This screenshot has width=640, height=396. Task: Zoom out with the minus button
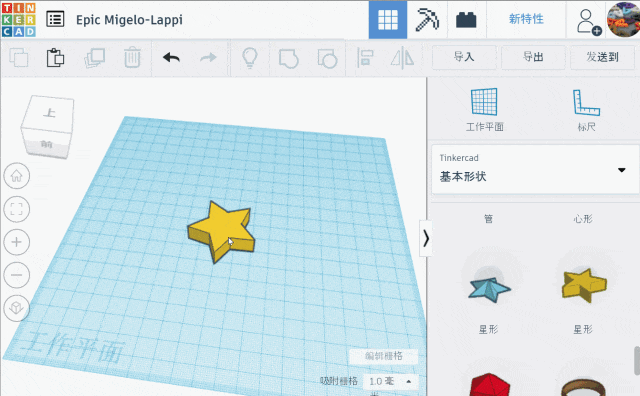tap(17, 275)
